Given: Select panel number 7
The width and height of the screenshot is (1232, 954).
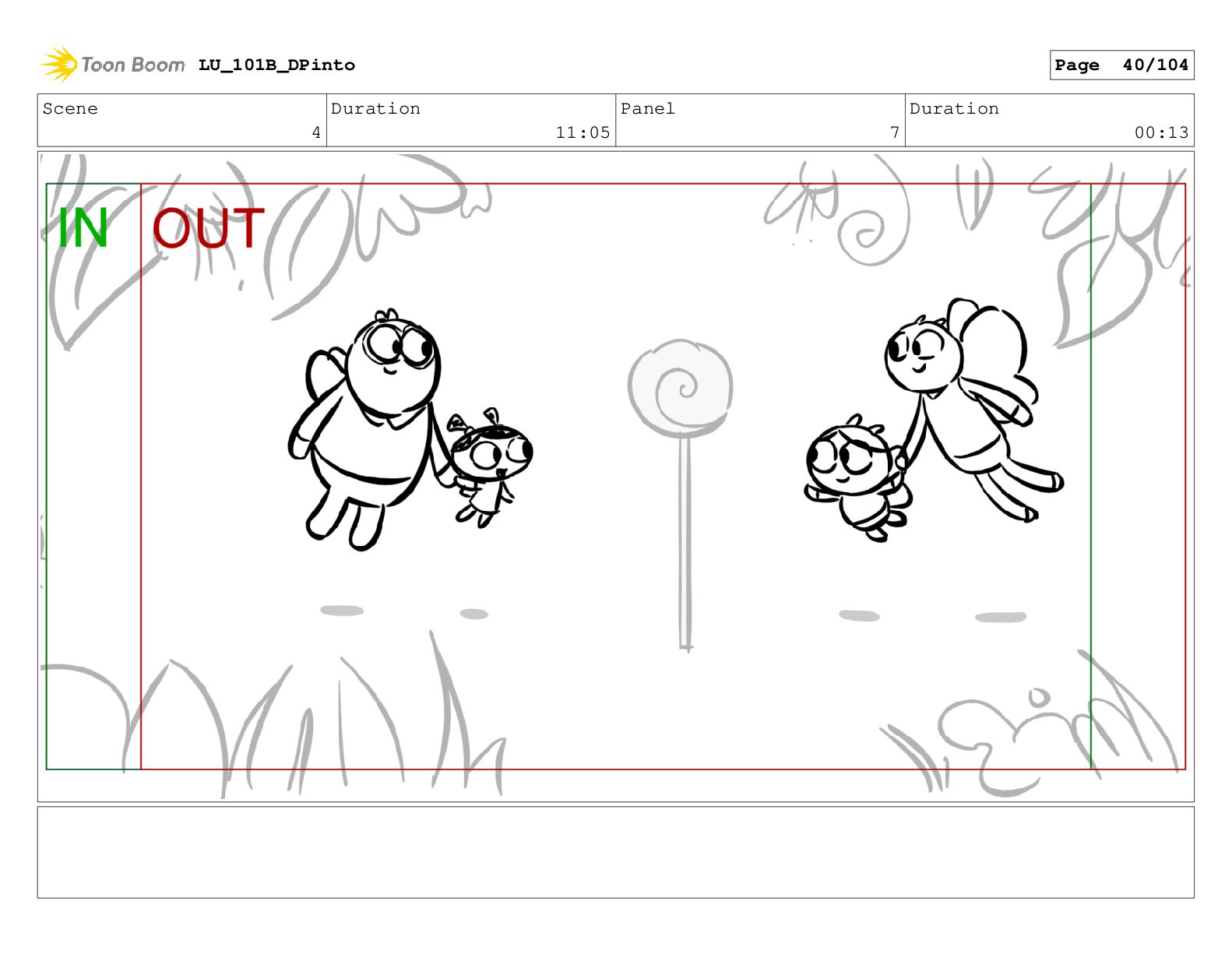Looking at the screenshot, I should pos(895,133).
